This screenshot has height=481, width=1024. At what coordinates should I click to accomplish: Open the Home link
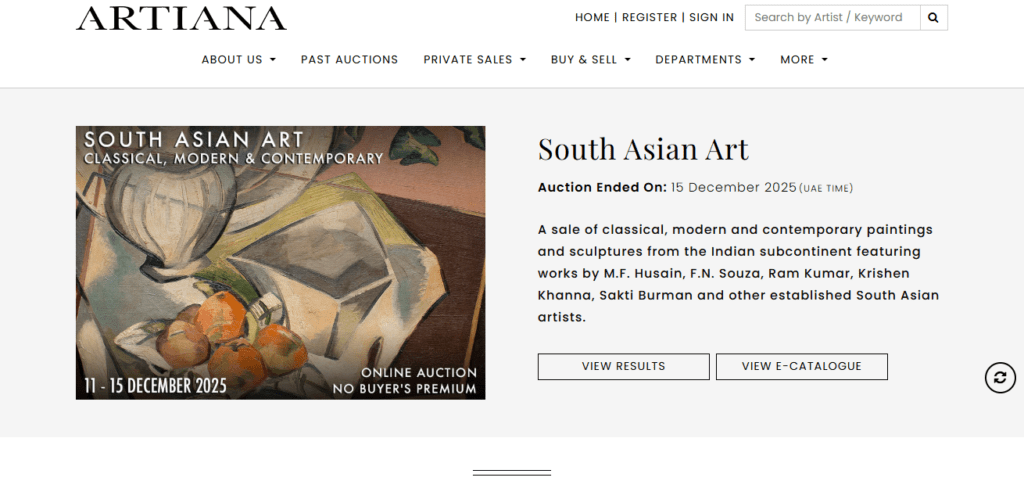pos(592,18)
